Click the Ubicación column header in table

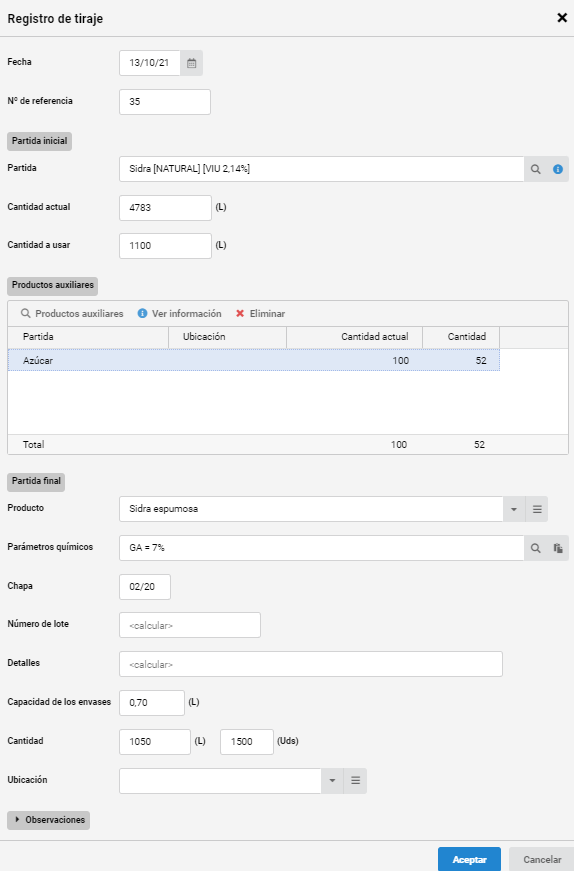coord(228,337)
